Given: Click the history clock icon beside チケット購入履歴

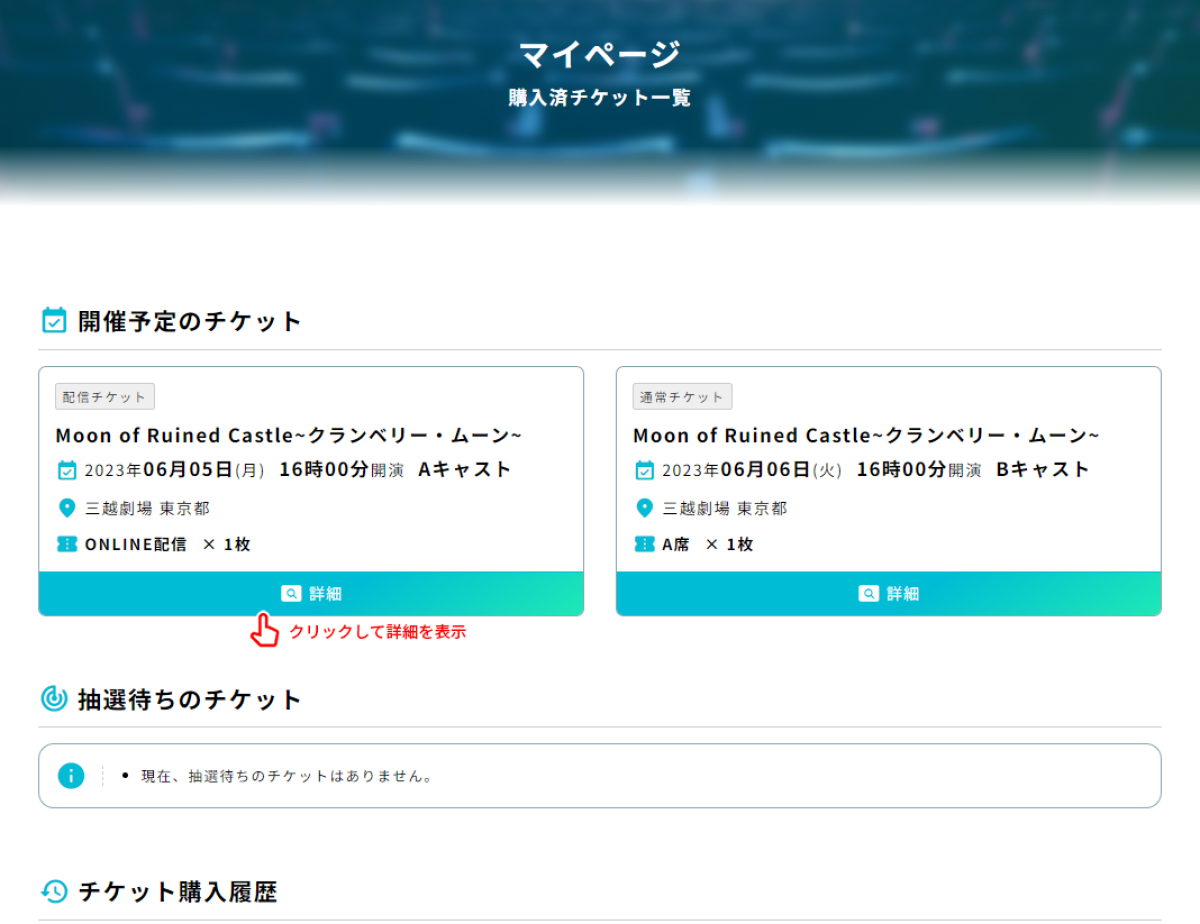Looking at the screenshot, I should (x=54, y=891).
